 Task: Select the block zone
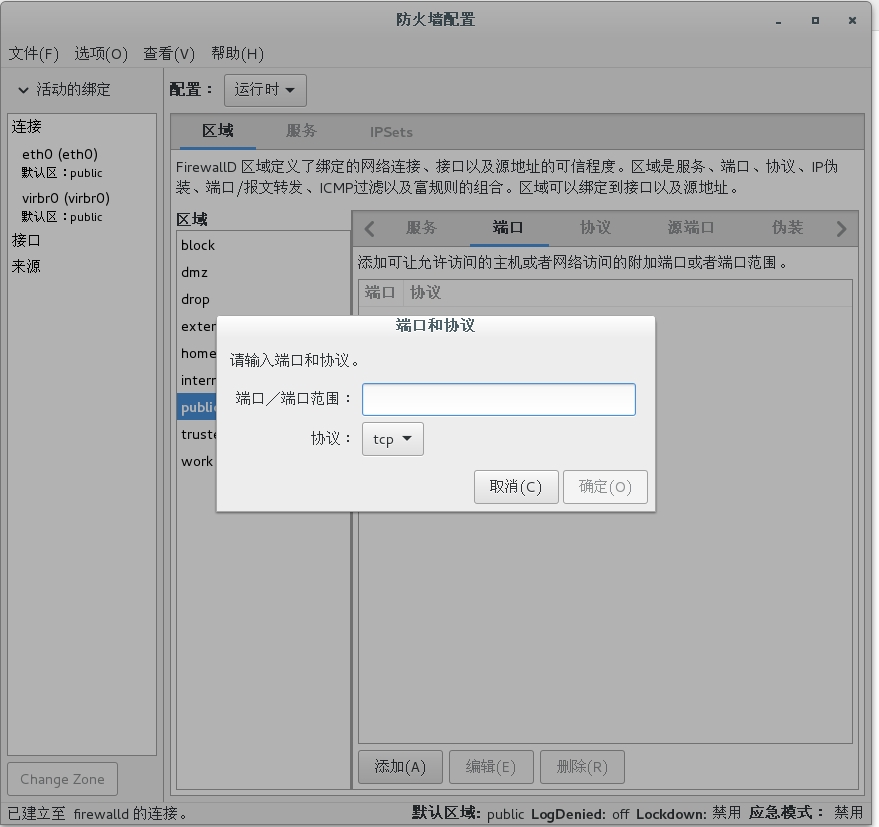197,245
